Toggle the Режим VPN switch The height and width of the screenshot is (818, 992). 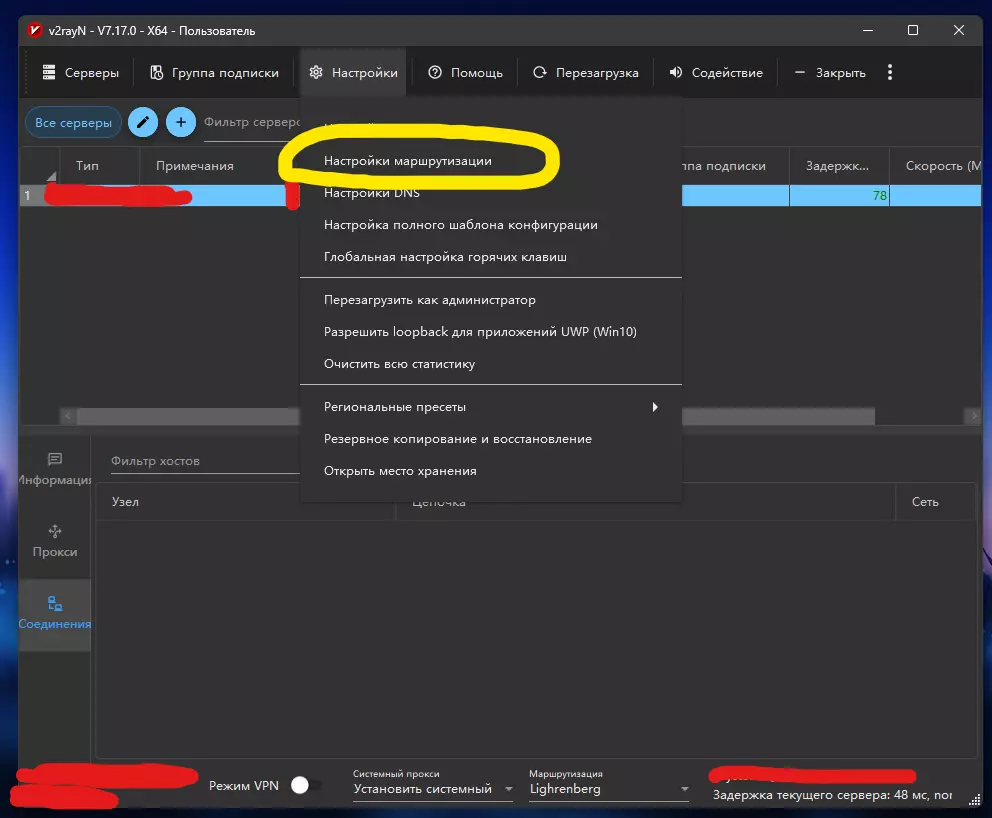click(x=303, y=786)
